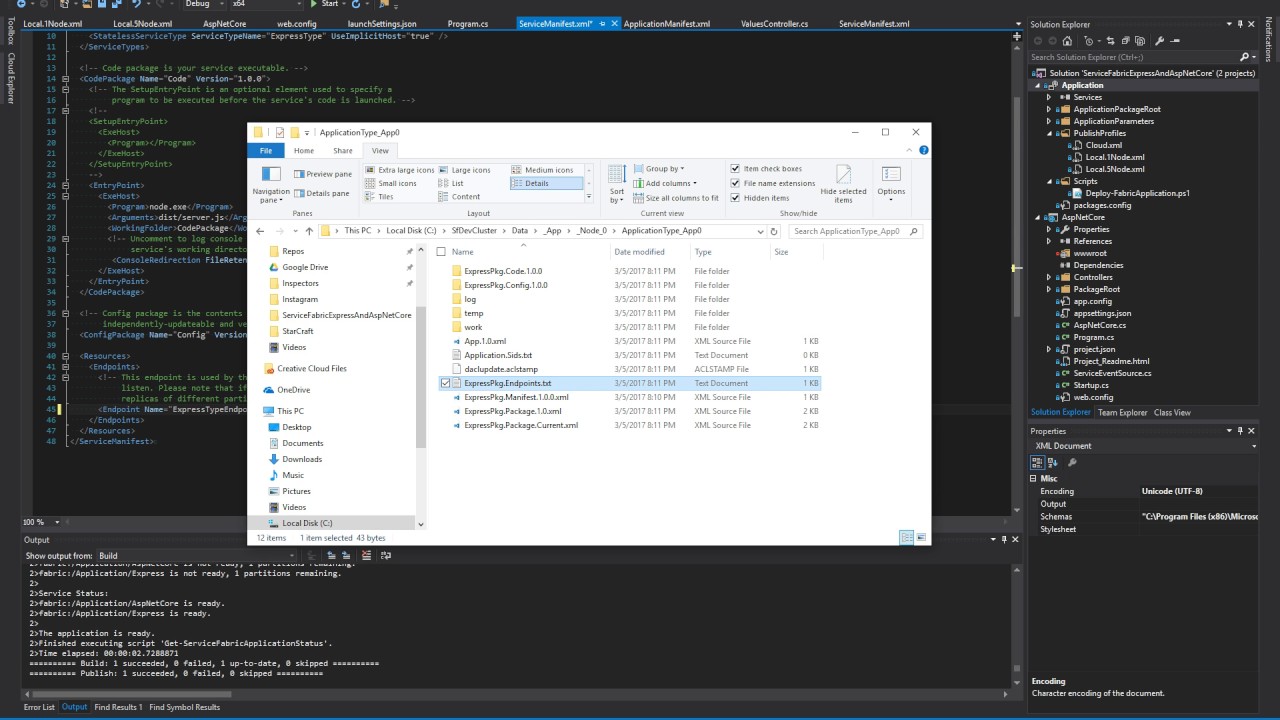Open OneDrive in navigation pane
This screenshot has width=1280, height=720.
click(x=294, y=390)
